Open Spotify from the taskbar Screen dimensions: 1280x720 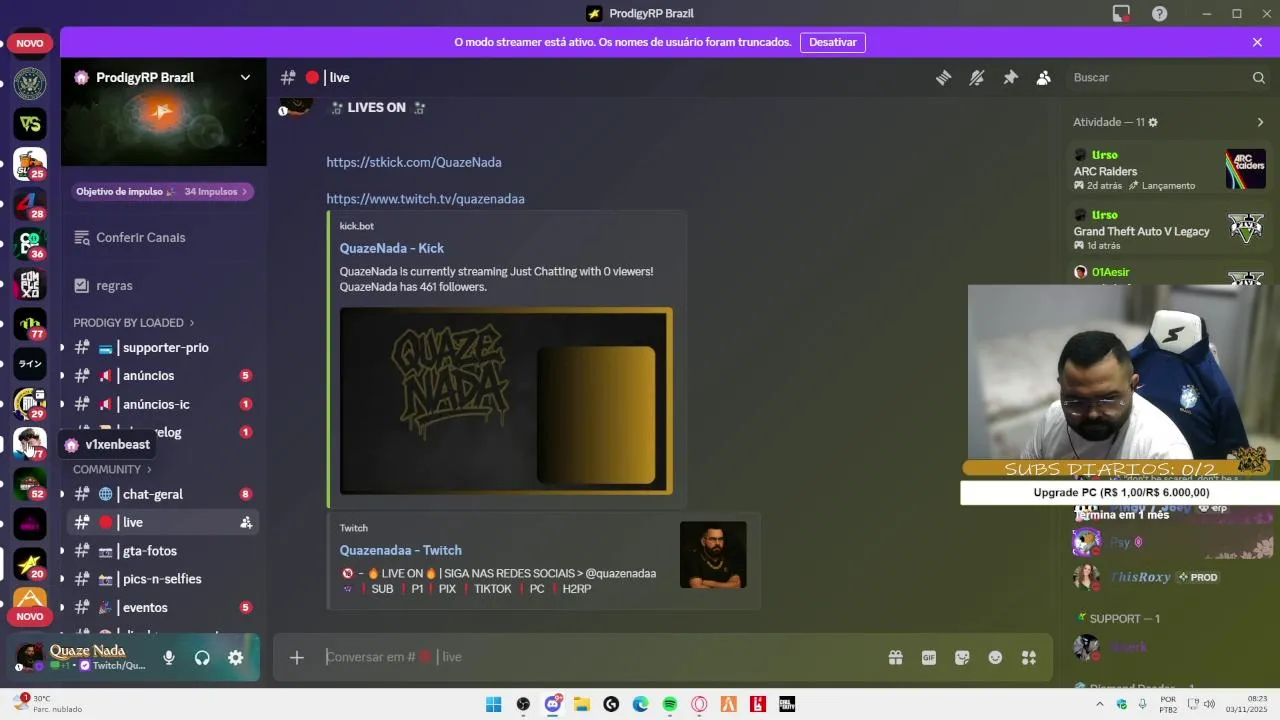(x=670, y=704)
